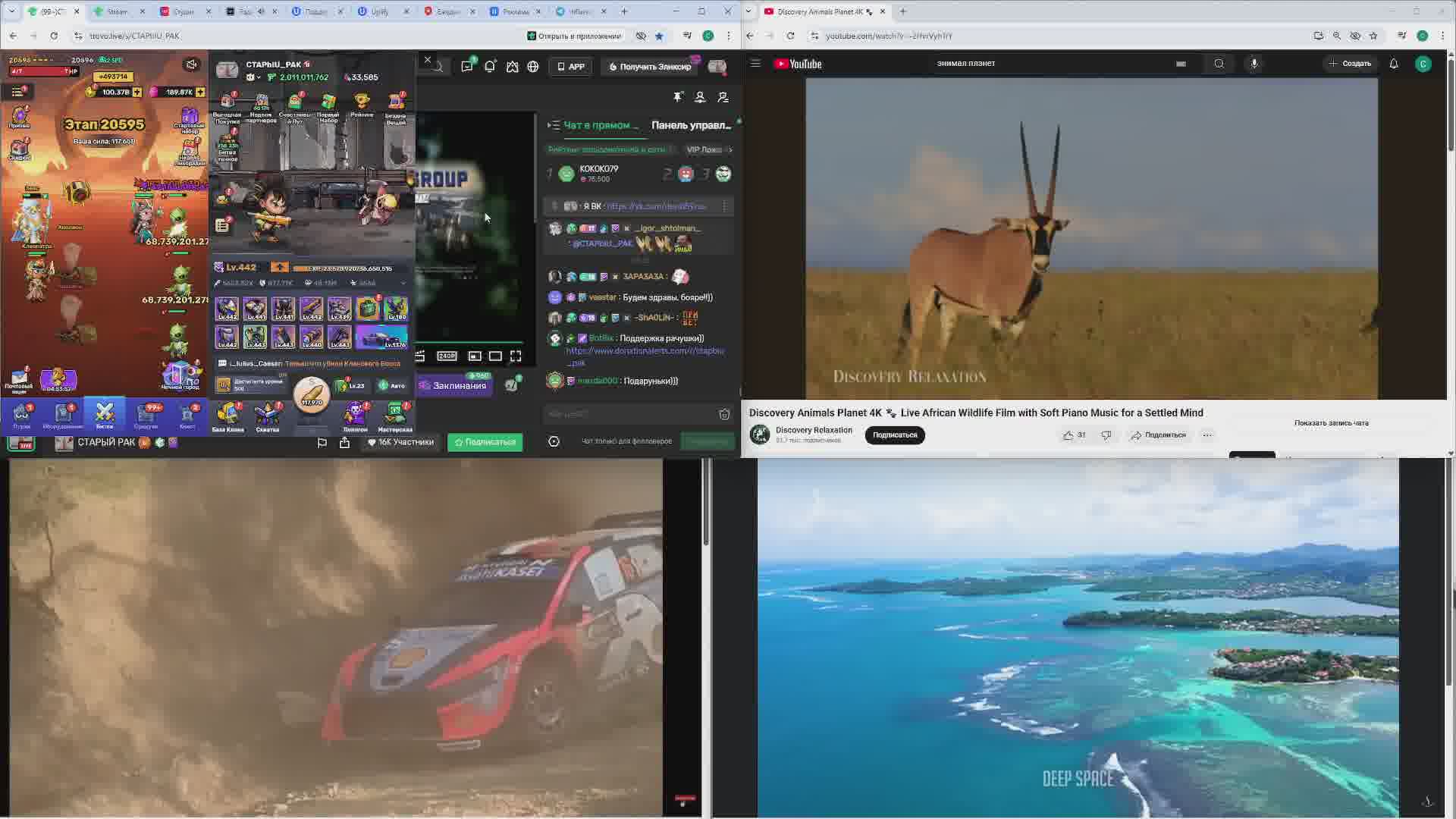
Task: Click Показать запись чата
Action: coord(1332,423)
